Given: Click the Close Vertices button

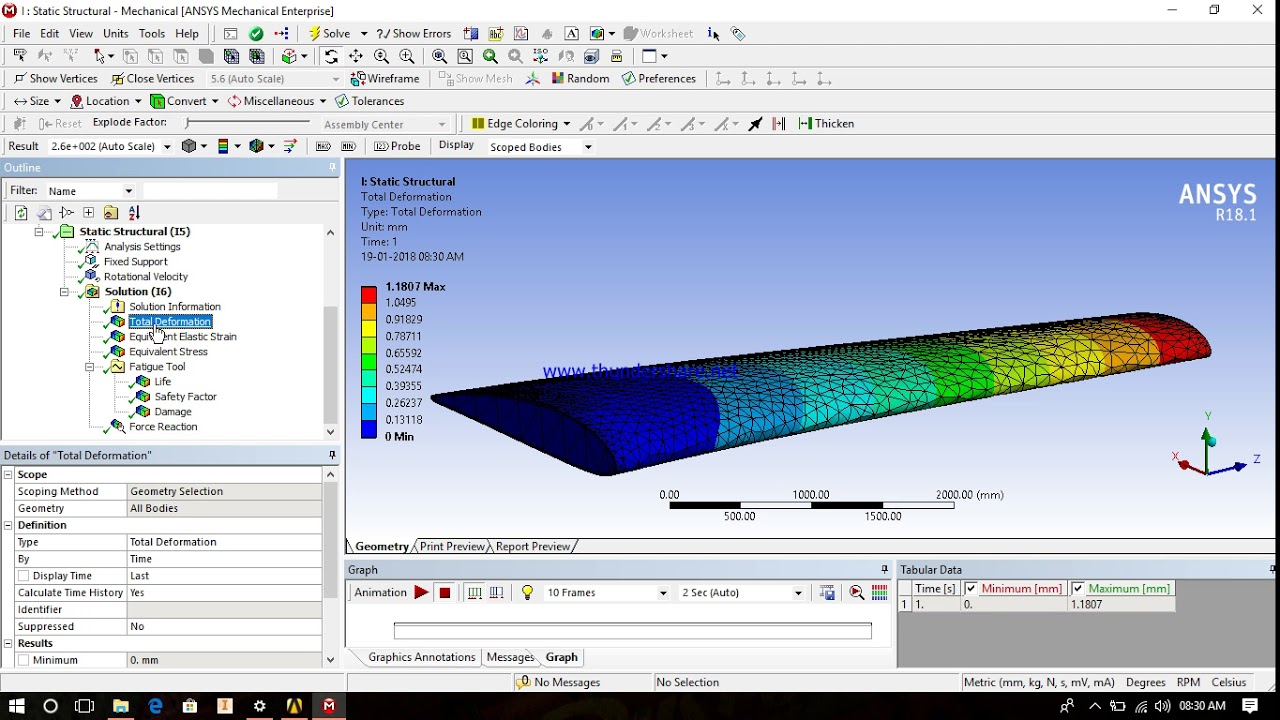Looking at the screenshot, I should pos(152,78).
